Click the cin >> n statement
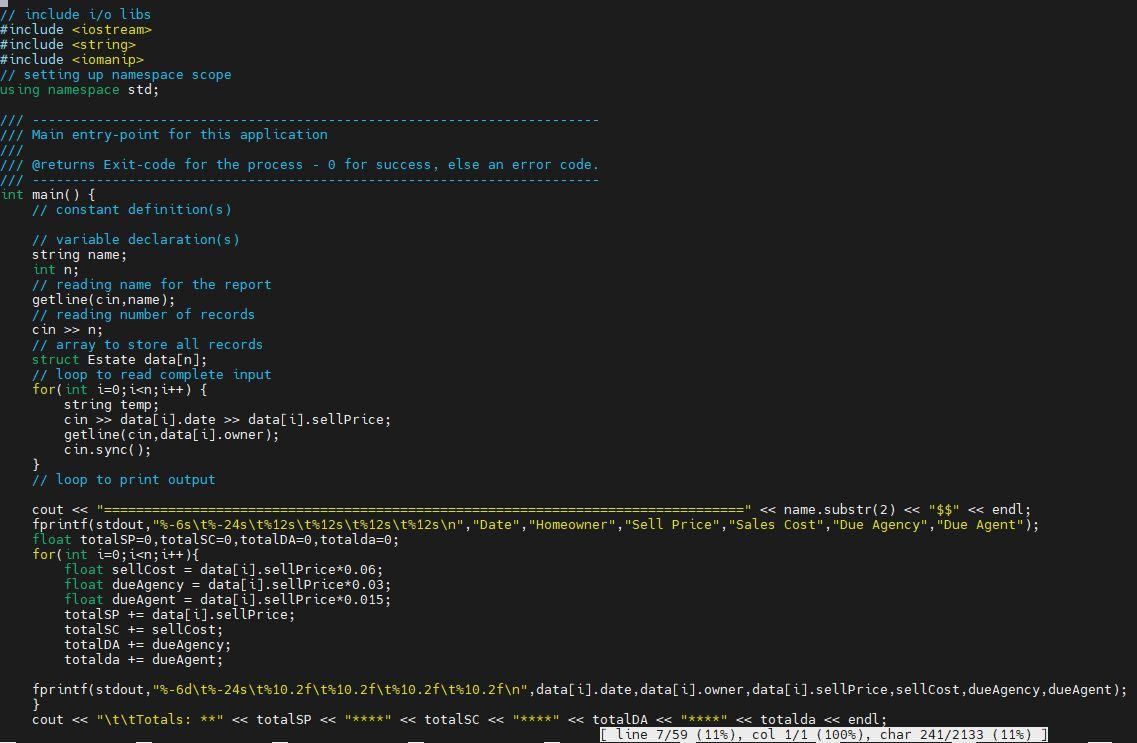The image size is (1137, 743). pos(62,329)
